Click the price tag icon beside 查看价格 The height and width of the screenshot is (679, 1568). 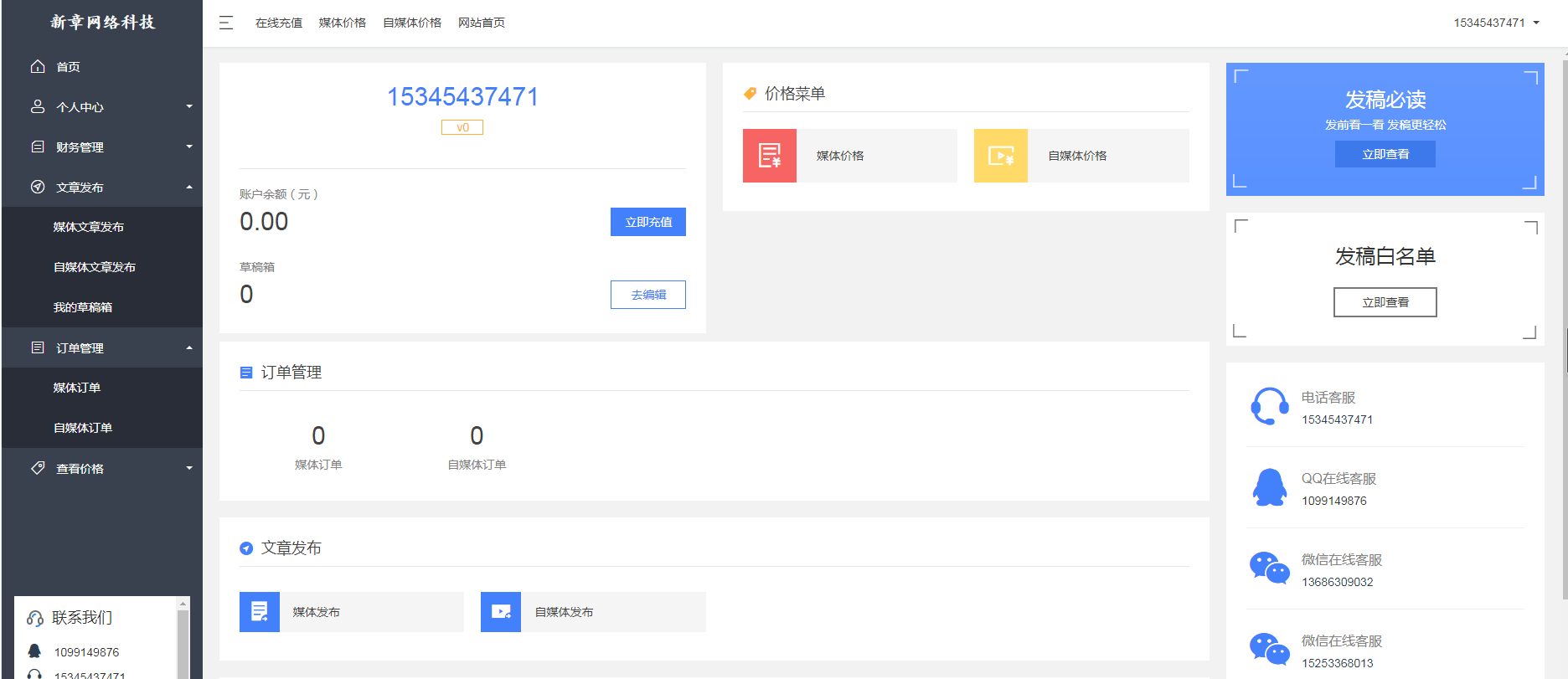(38, 468)
